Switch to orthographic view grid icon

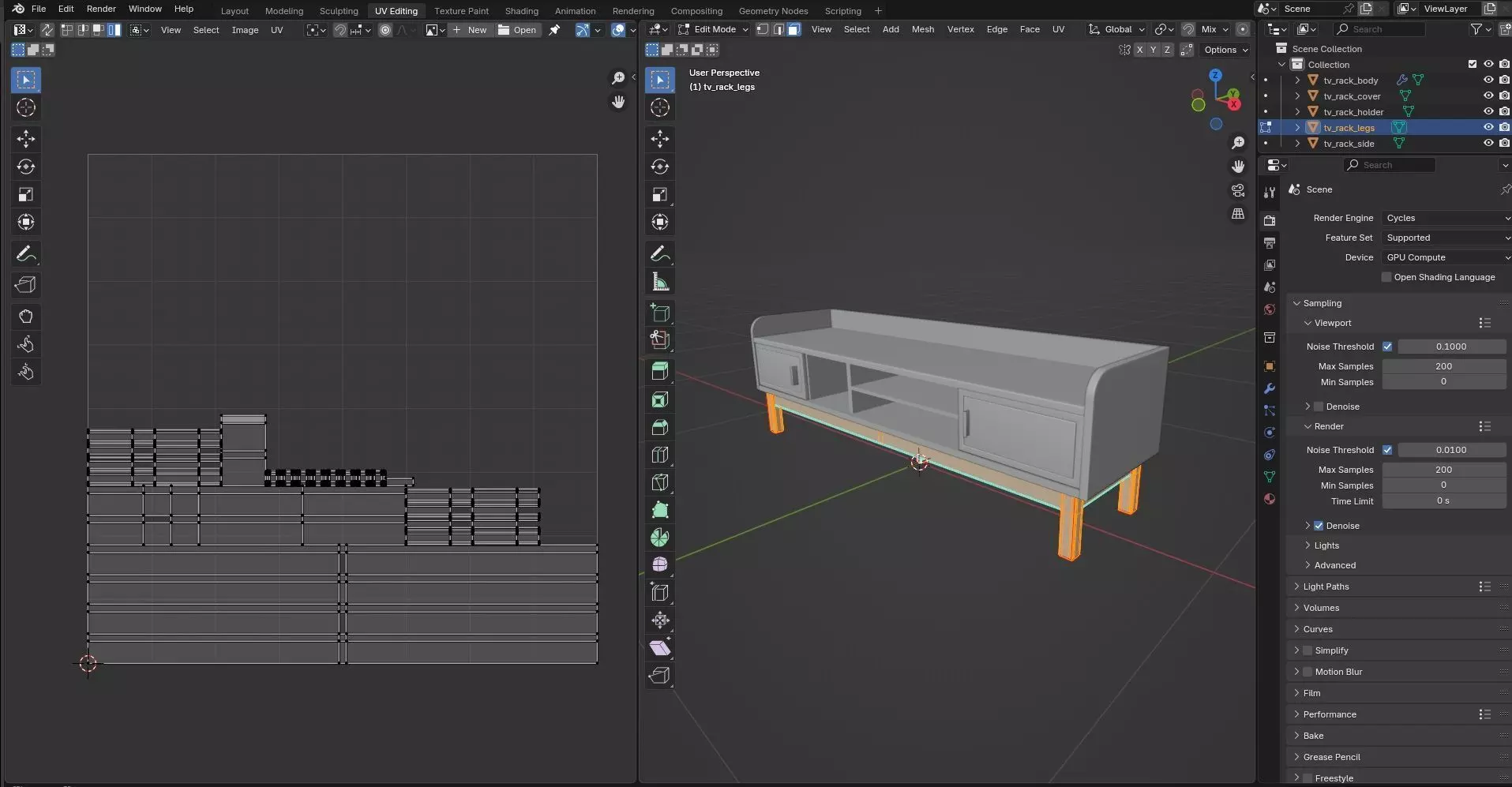(1238, 214)
